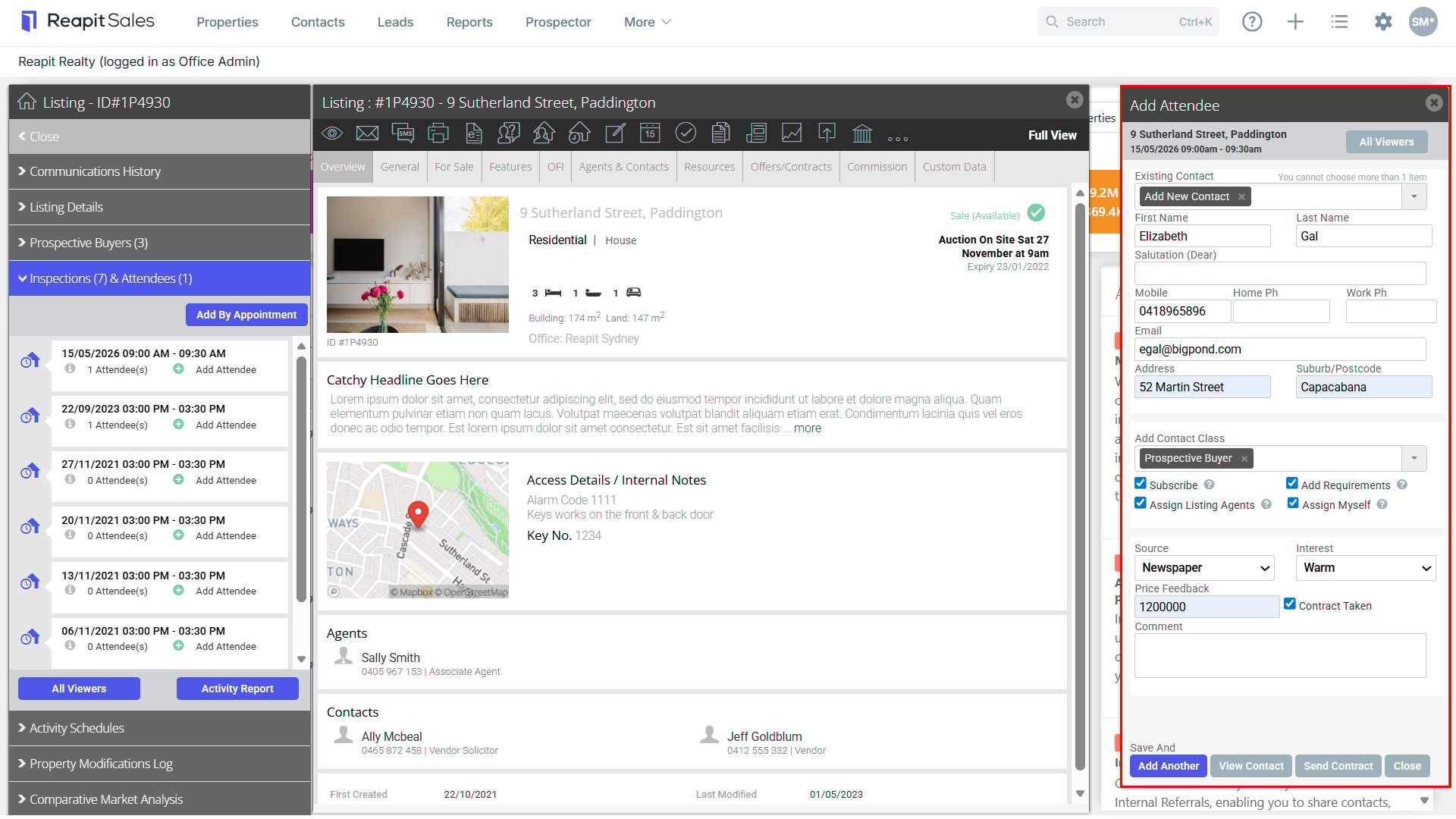
Task: Open the calendar icon in listing toolbar
Action: [x=650, y=133]
